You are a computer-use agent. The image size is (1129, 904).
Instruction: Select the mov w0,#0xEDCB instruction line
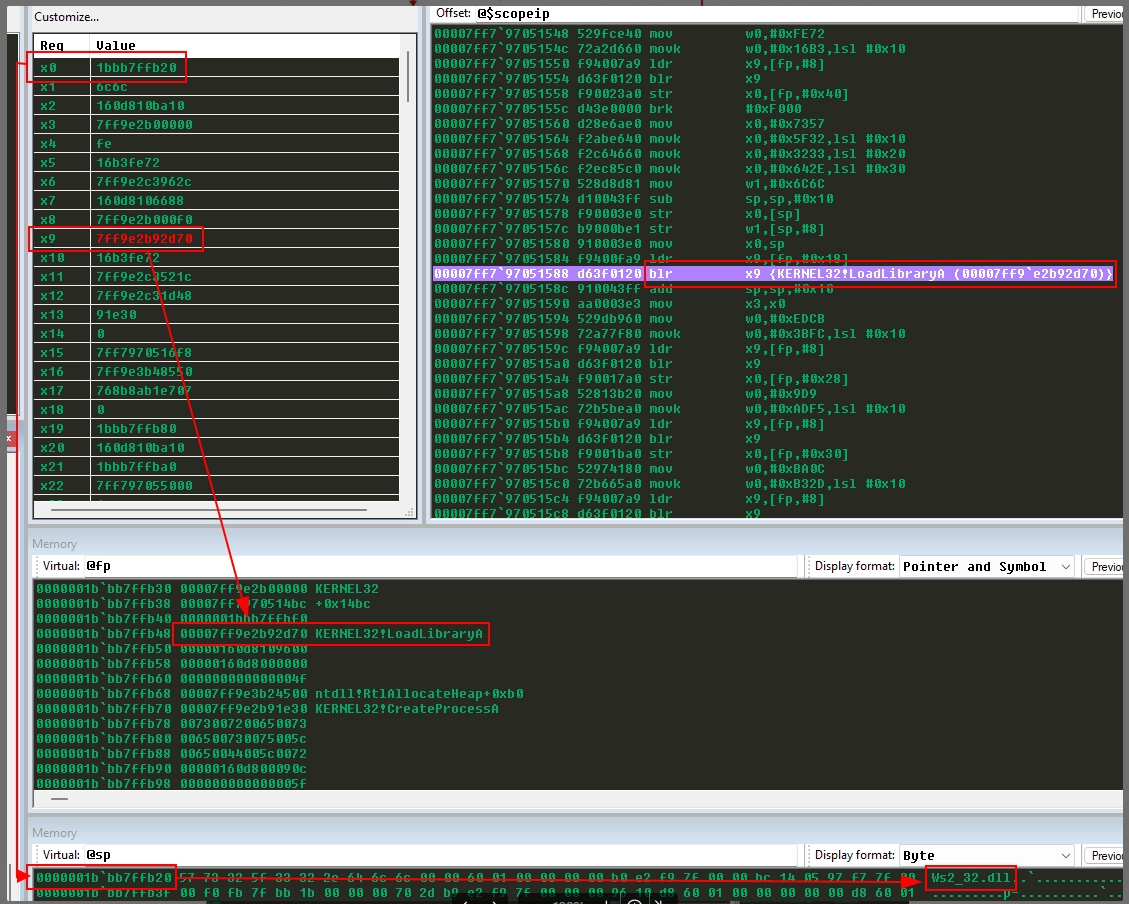[x=629, y=319]
